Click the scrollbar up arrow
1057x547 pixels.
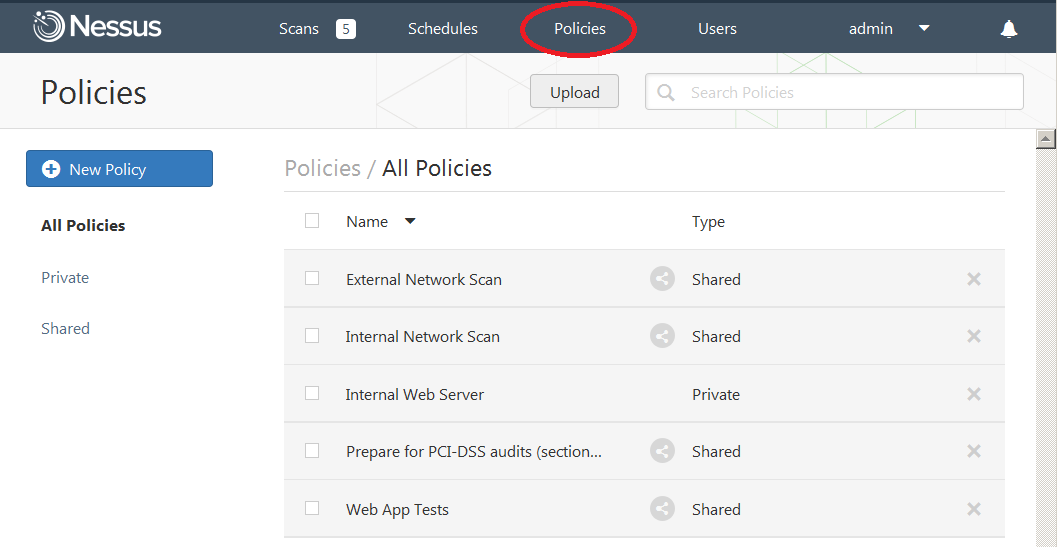[x=1046, y=139]
